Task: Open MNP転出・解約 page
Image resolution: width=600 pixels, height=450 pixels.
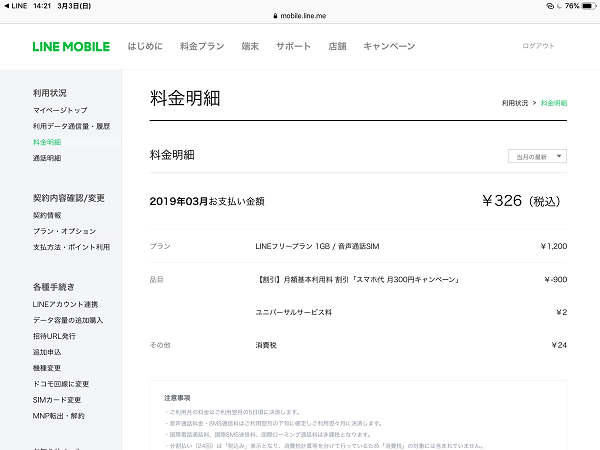Action: tap(59, 416)
